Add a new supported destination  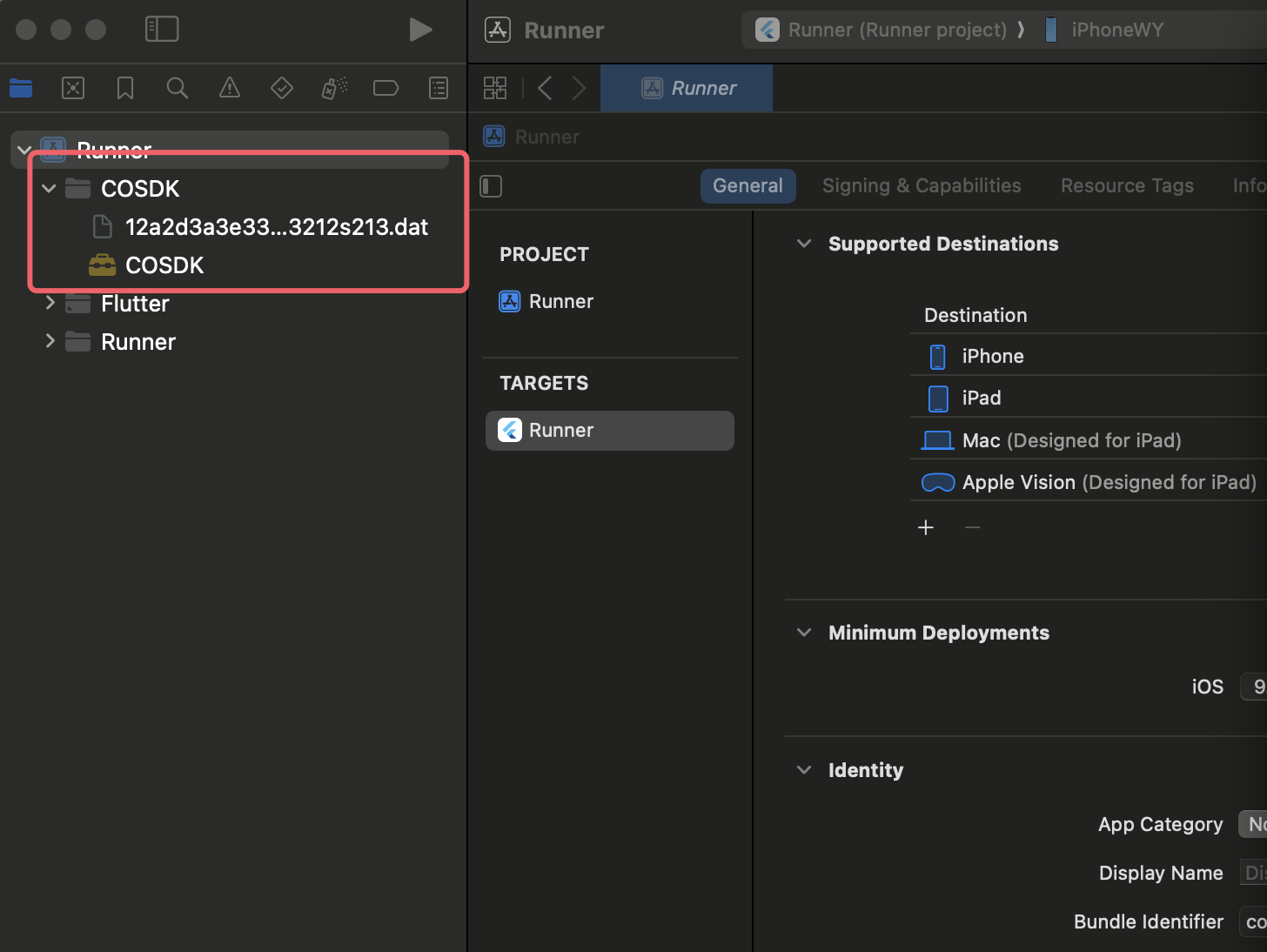click(926, 527)
